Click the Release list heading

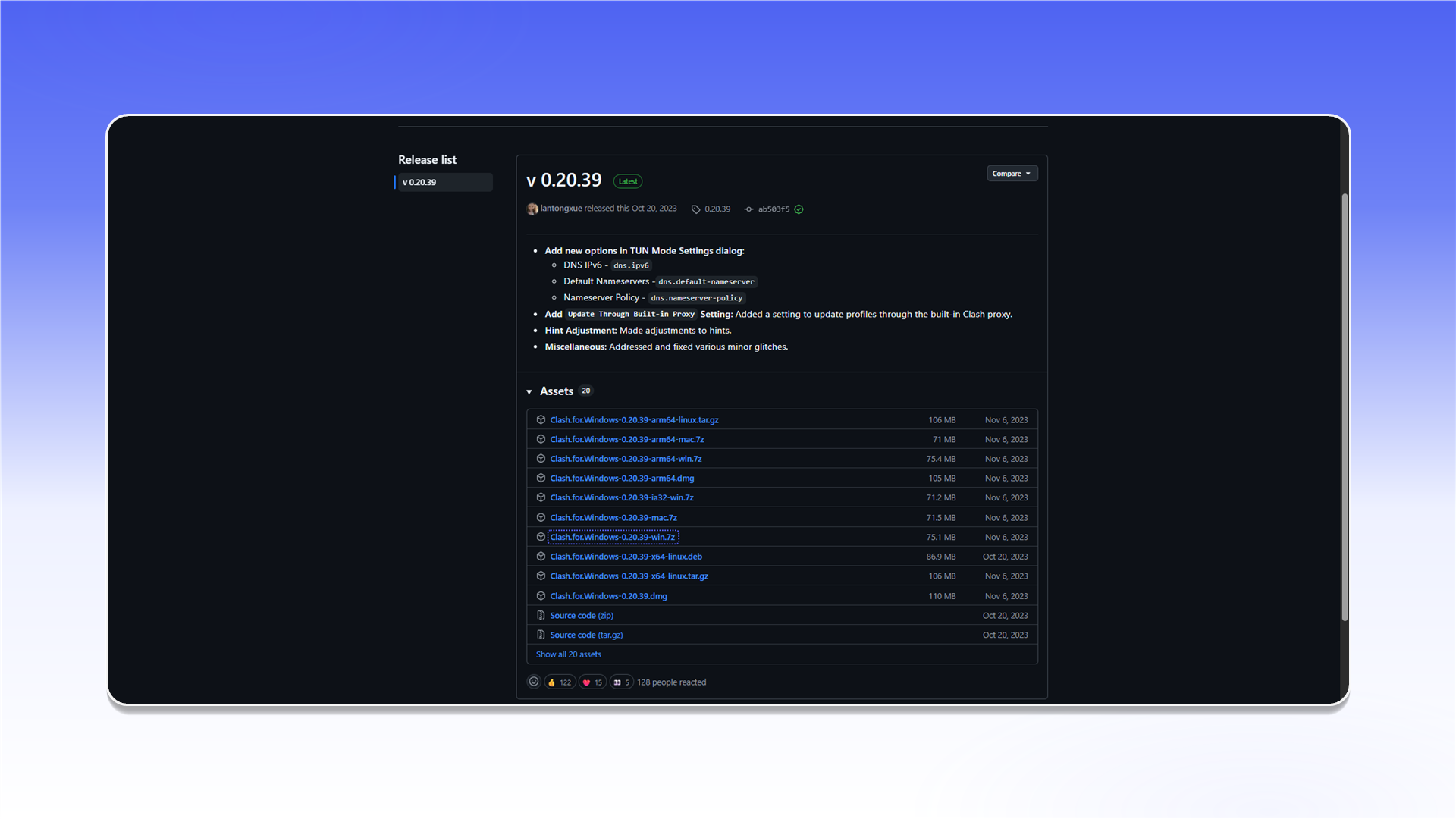pyautogui.click(x=427, y=160)
